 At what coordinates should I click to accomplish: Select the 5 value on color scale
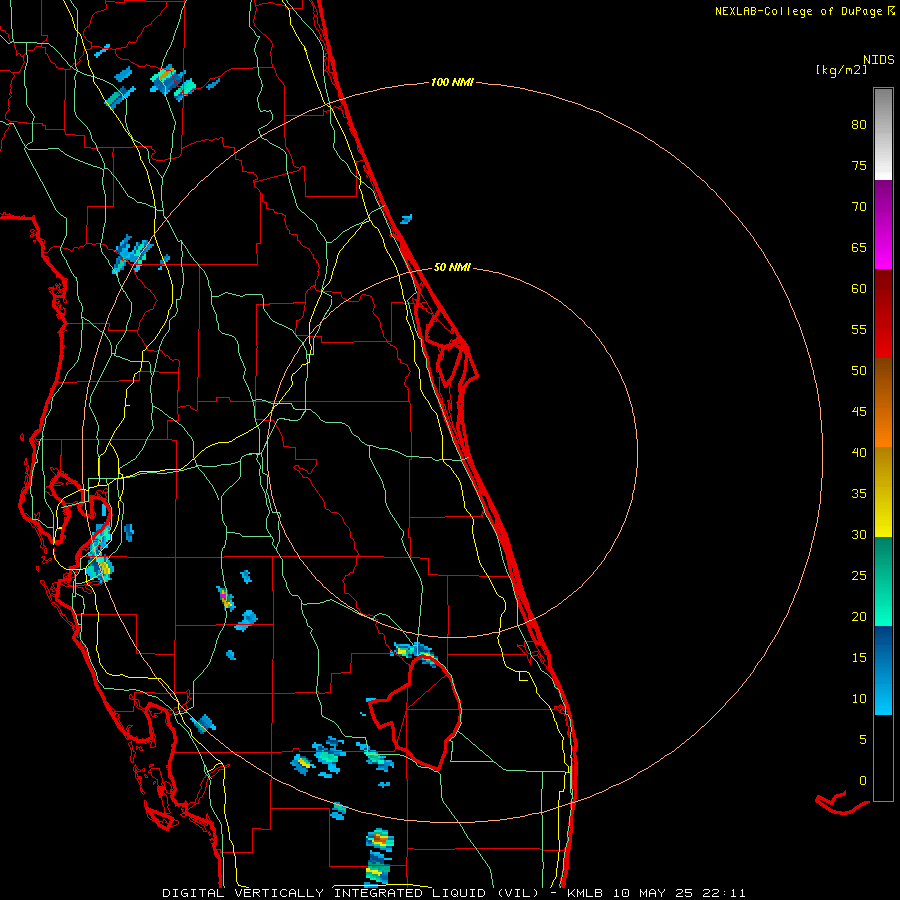coord(863,740)
